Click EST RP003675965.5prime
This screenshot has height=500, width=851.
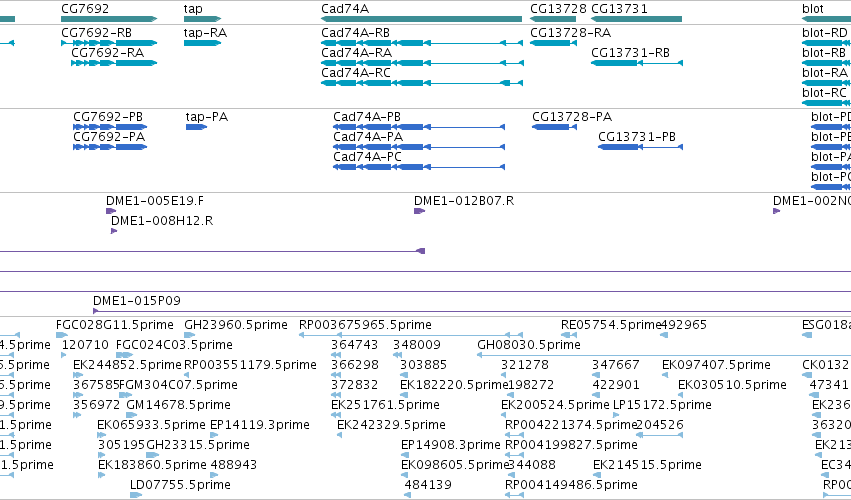(411, 335)
